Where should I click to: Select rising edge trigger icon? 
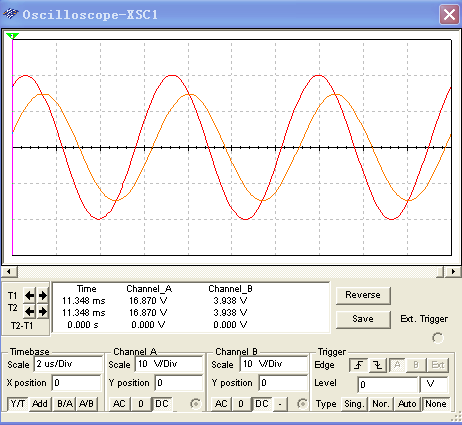[x=359, y=365]
